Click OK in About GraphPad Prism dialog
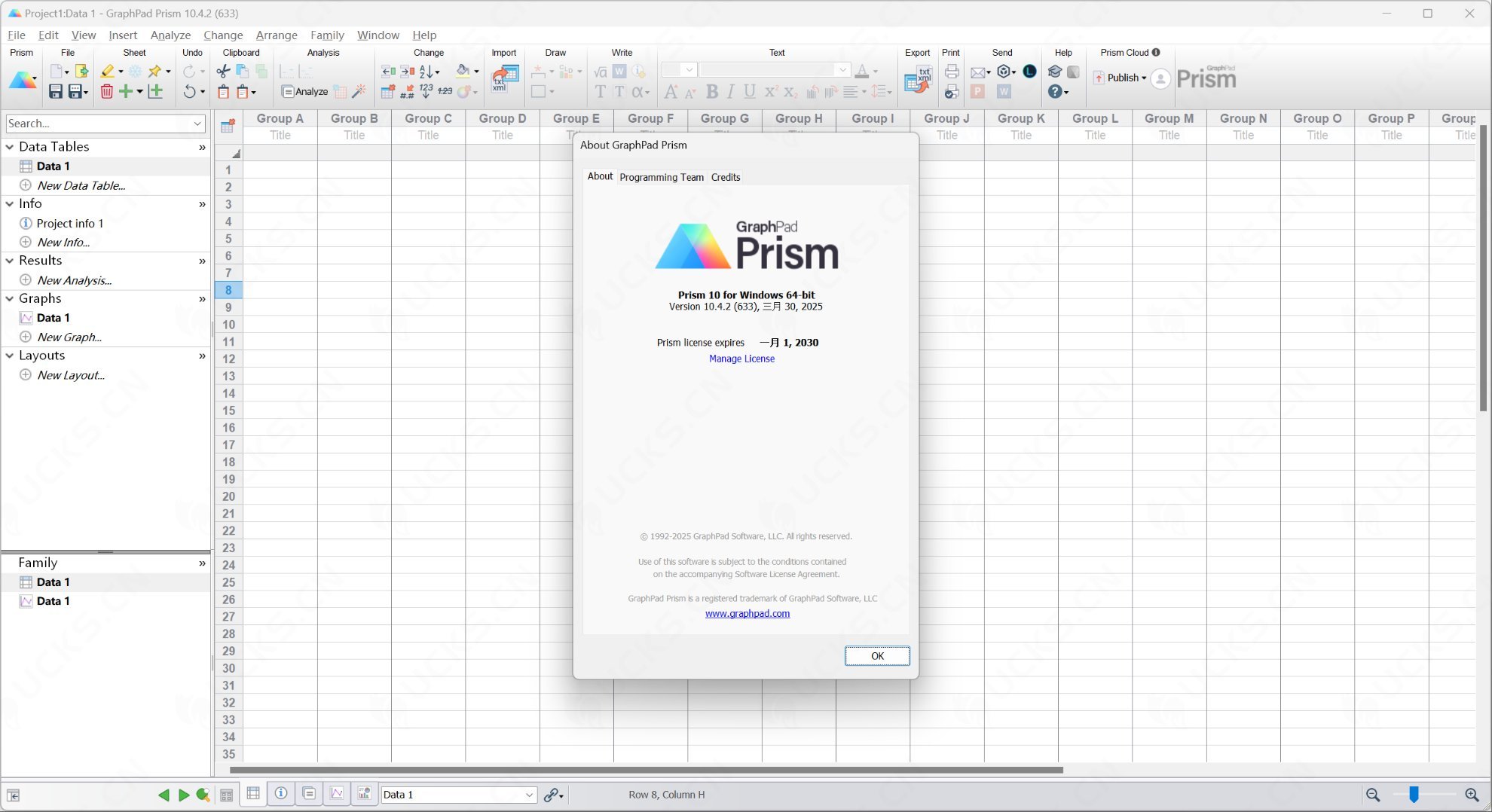1492x812 pixels. pyautogui.click(x=877, y=656)
